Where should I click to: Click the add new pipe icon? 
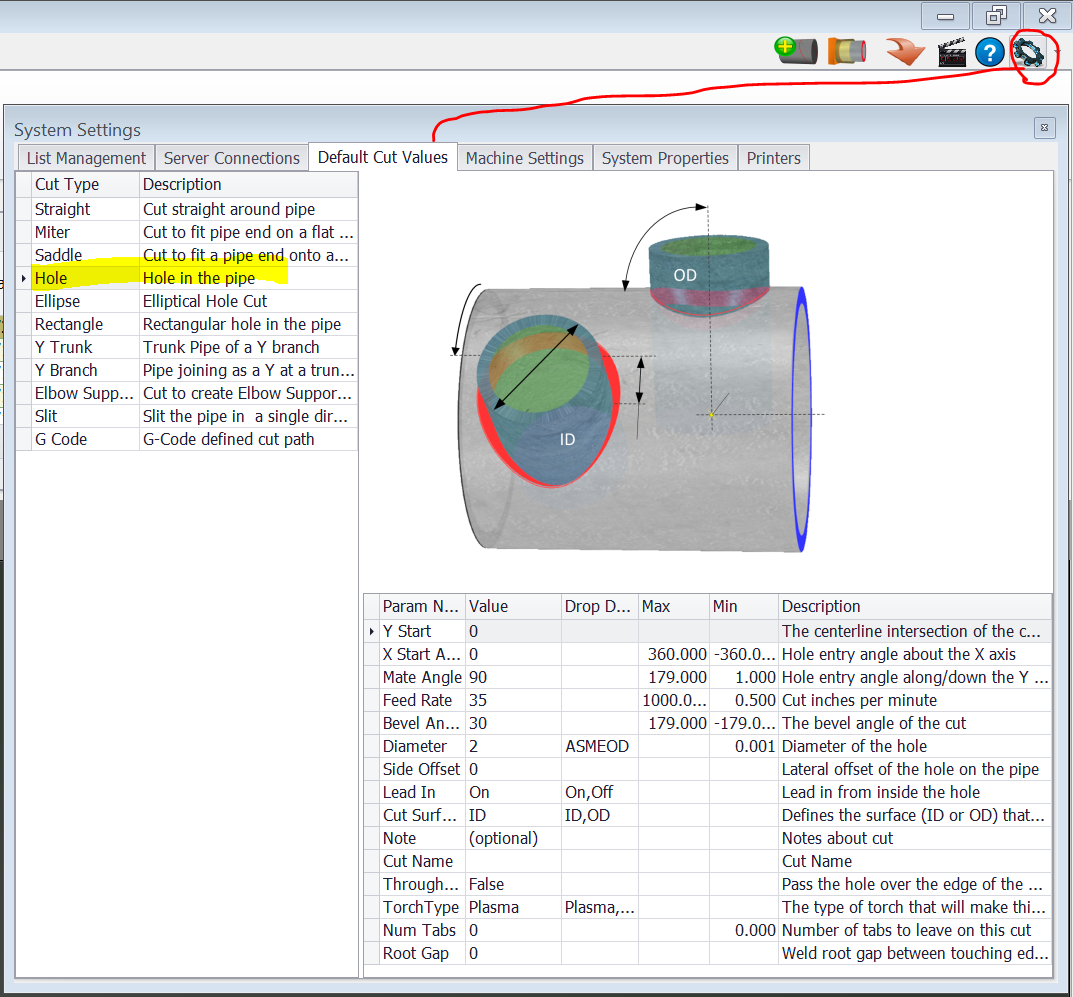796,51
